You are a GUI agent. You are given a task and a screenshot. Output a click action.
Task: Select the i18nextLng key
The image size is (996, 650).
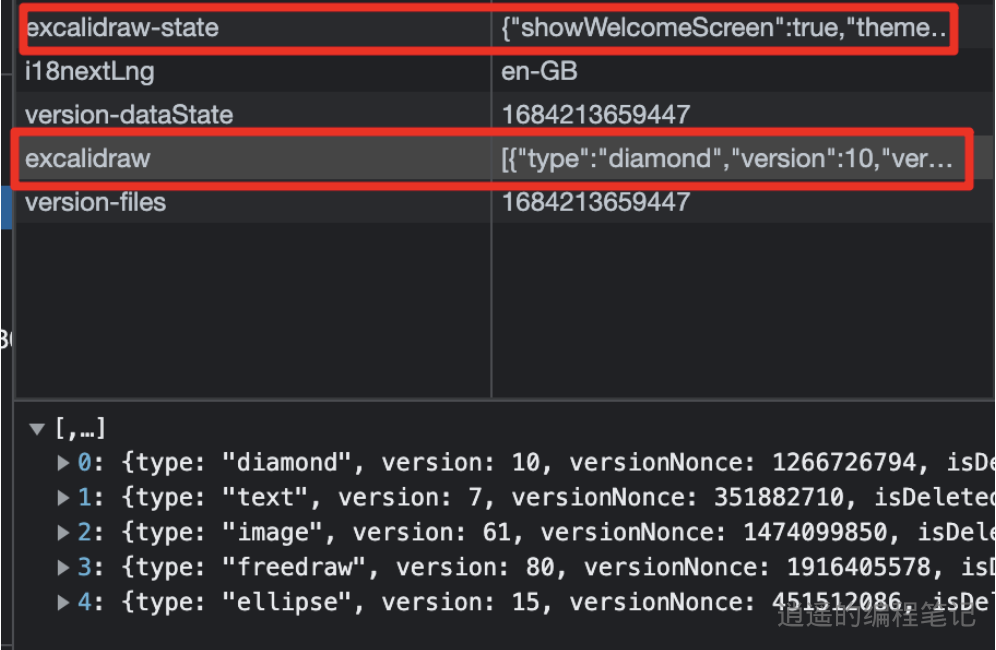tap(90, 71)
